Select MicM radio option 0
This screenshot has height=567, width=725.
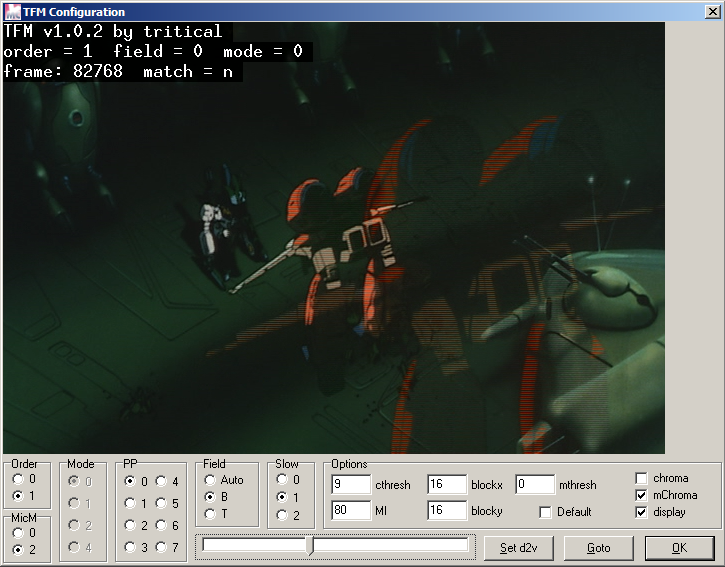(18, 533)
